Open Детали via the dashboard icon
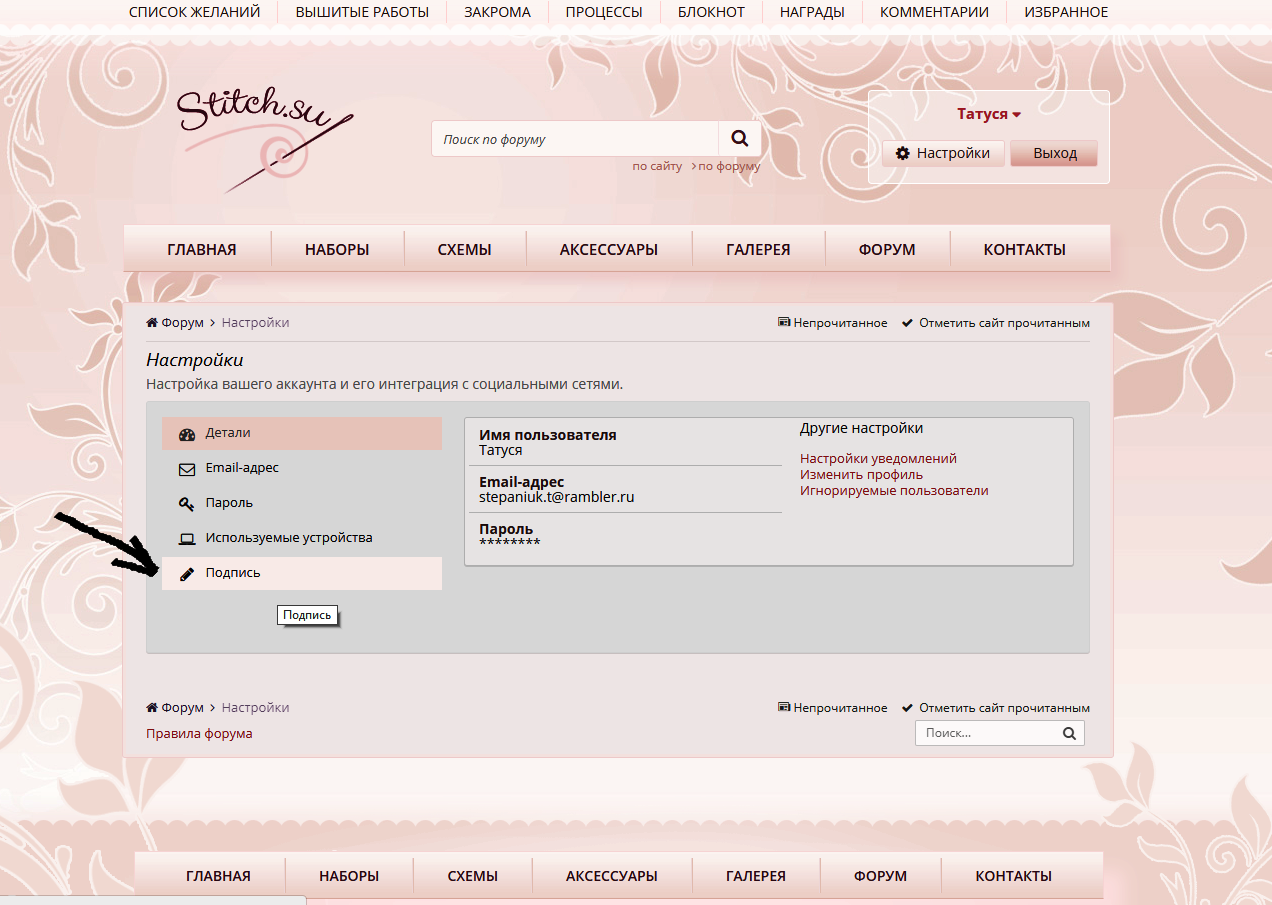Image resolution: width=1272 pixels, height=905 pixels. [x=186, y=434]
